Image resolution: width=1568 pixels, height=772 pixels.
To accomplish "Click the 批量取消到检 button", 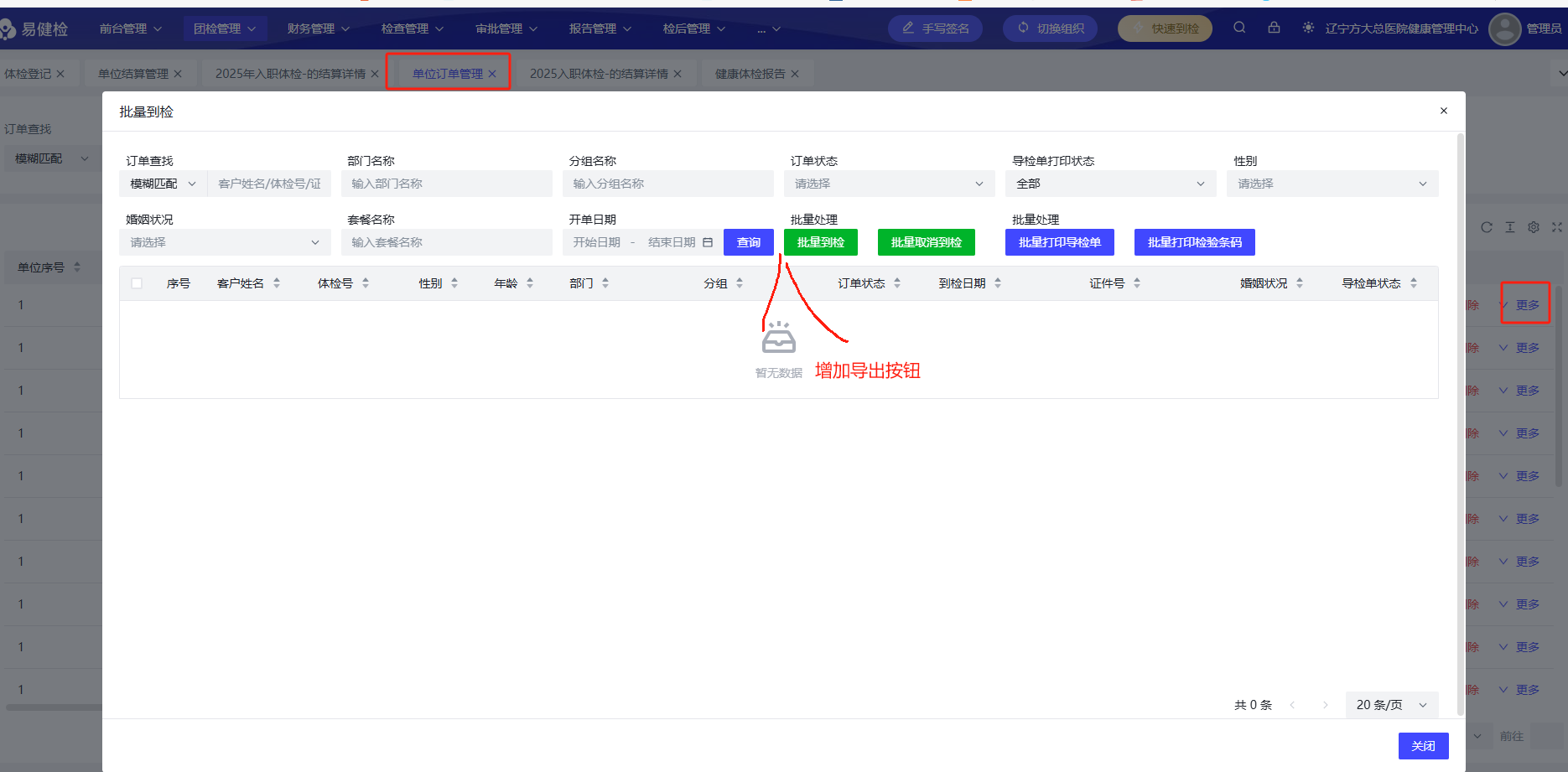I will click(927, 242).
